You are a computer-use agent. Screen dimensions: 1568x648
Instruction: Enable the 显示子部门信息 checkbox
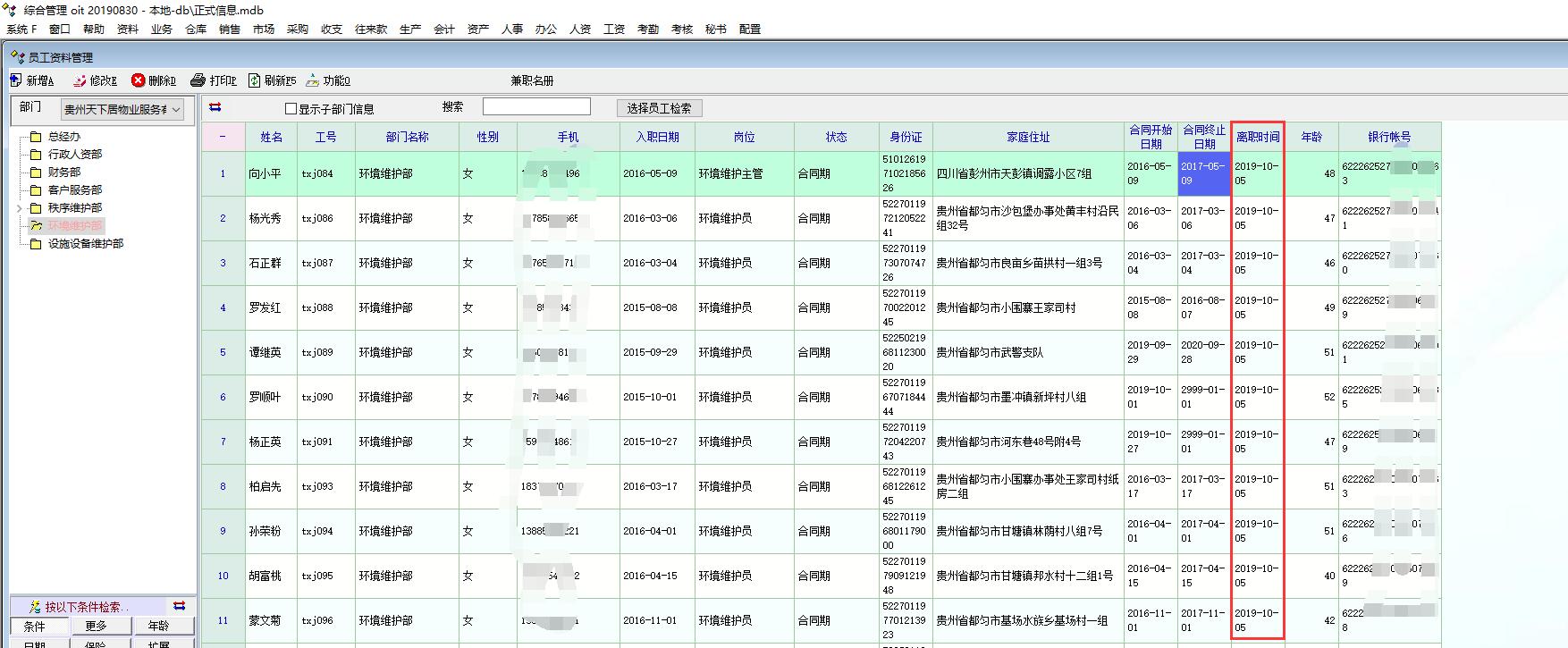click(x=291, y=109)
